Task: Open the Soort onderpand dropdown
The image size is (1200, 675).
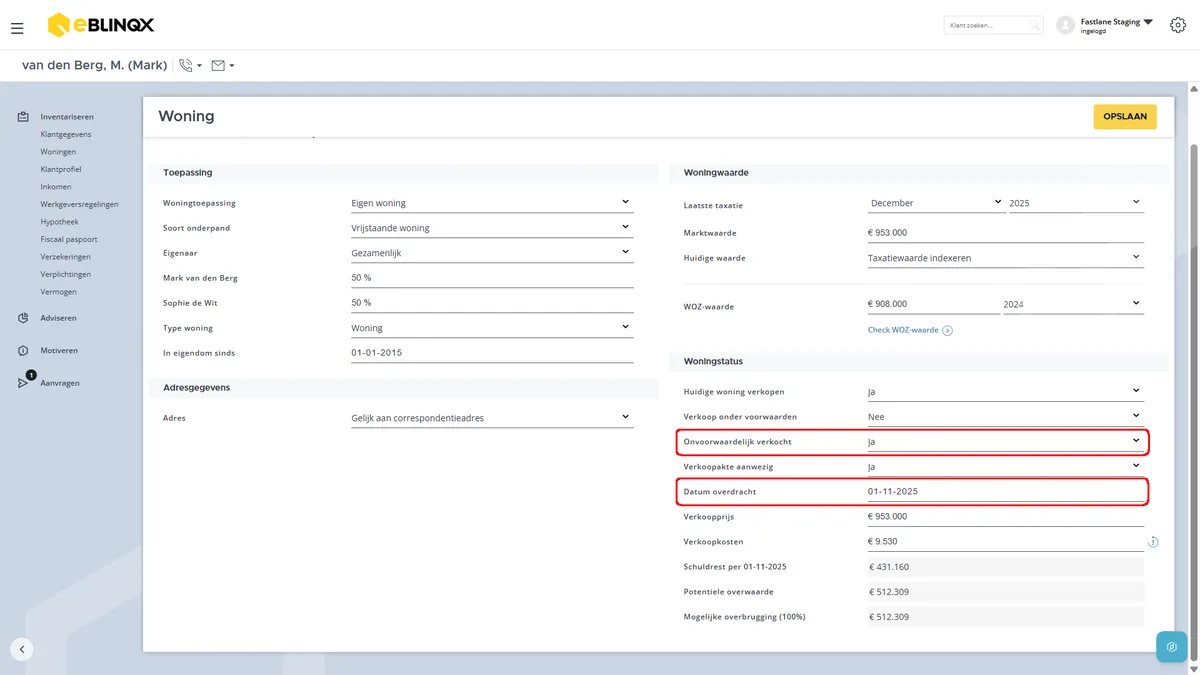Action: click(491, 228)
